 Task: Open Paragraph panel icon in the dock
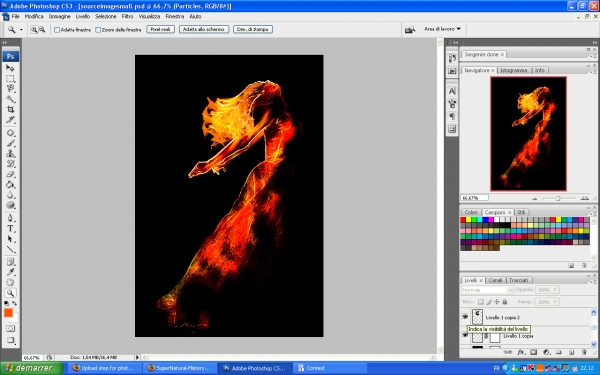click(x=452, y=116)
